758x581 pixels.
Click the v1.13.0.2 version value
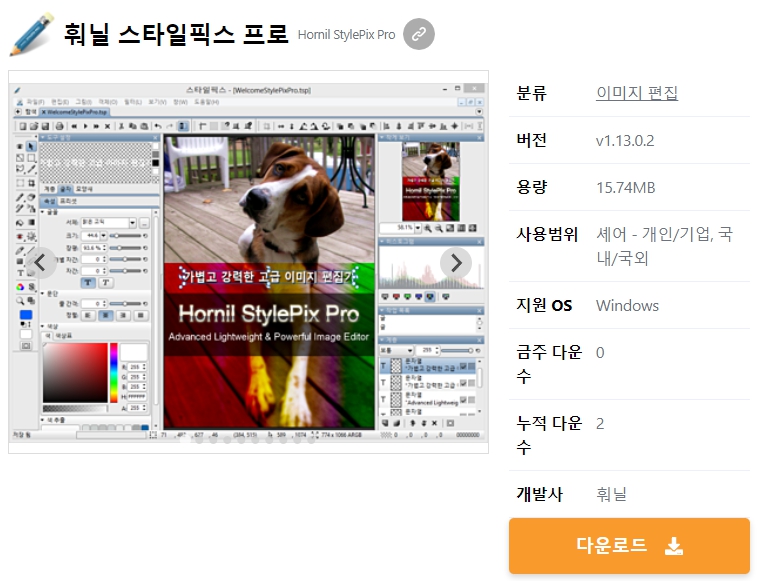coord(625,141)
